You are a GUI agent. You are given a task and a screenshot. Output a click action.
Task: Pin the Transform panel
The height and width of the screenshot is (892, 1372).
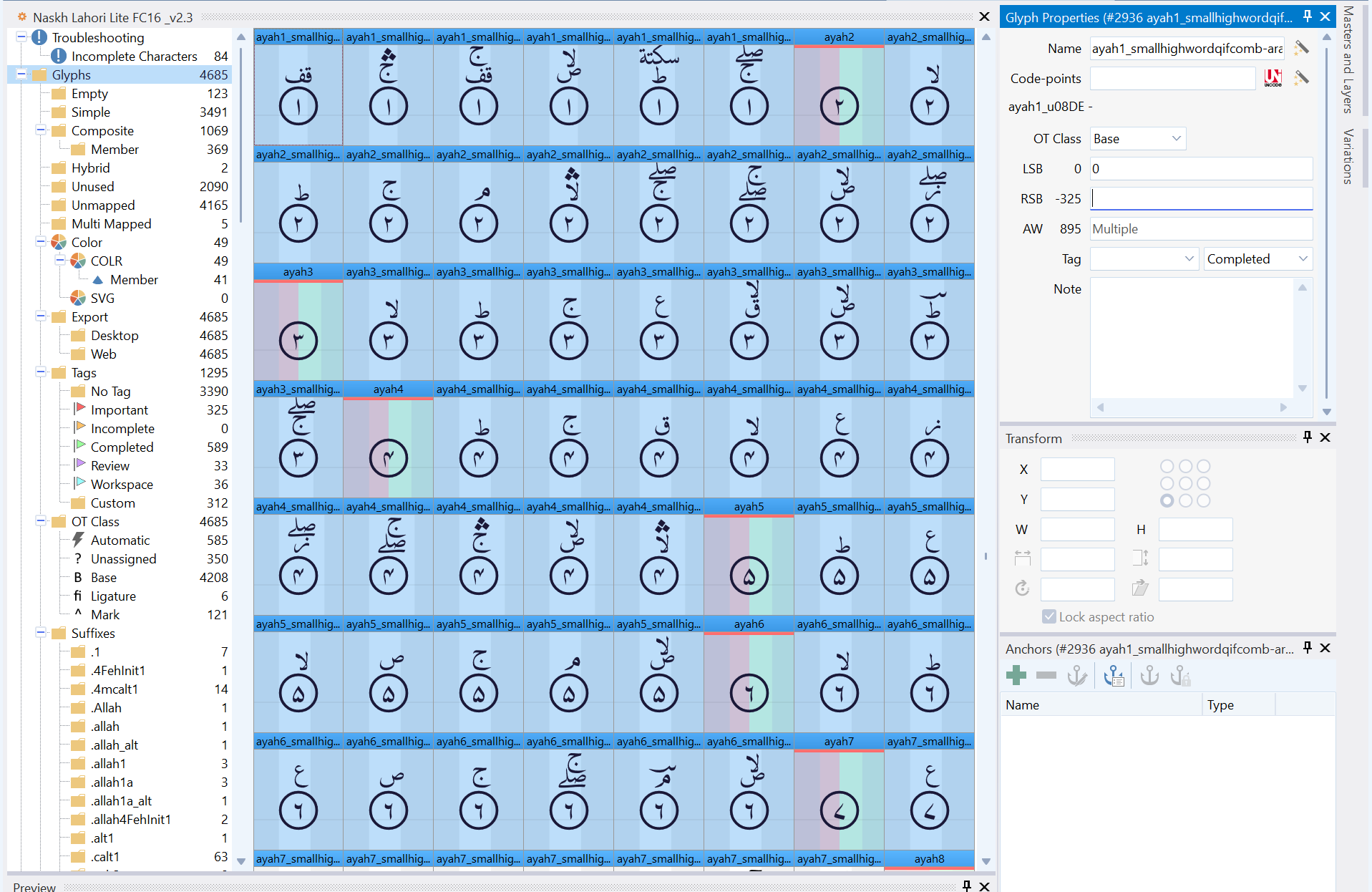[x=1308, y=437]
